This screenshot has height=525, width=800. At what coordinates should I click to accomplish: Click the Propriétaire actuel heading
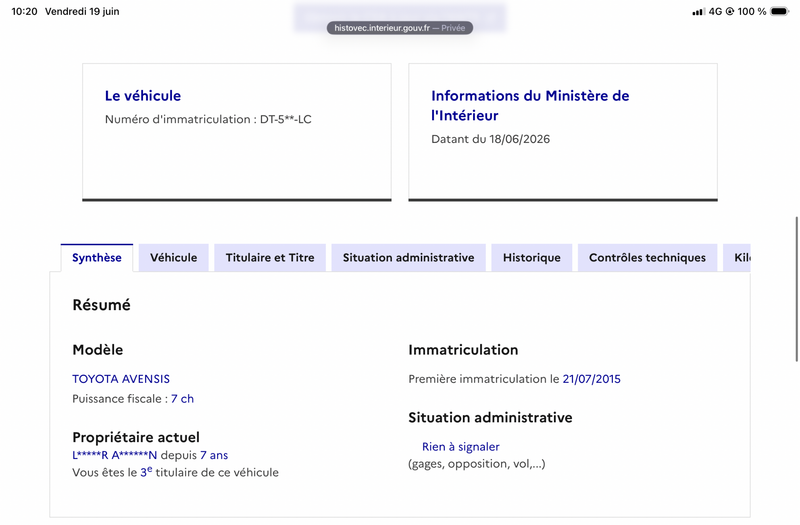(136, 437)
